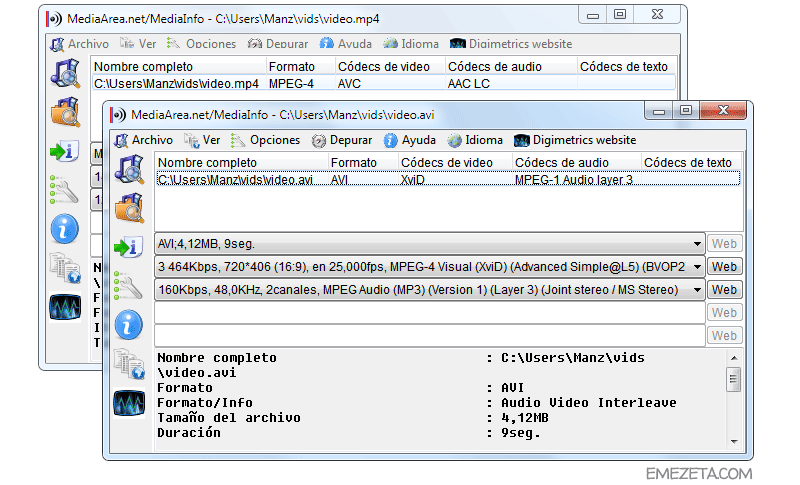800x485 pixels.
Task: Click Web button beside video stream dropdown
Action: (724, 267)
